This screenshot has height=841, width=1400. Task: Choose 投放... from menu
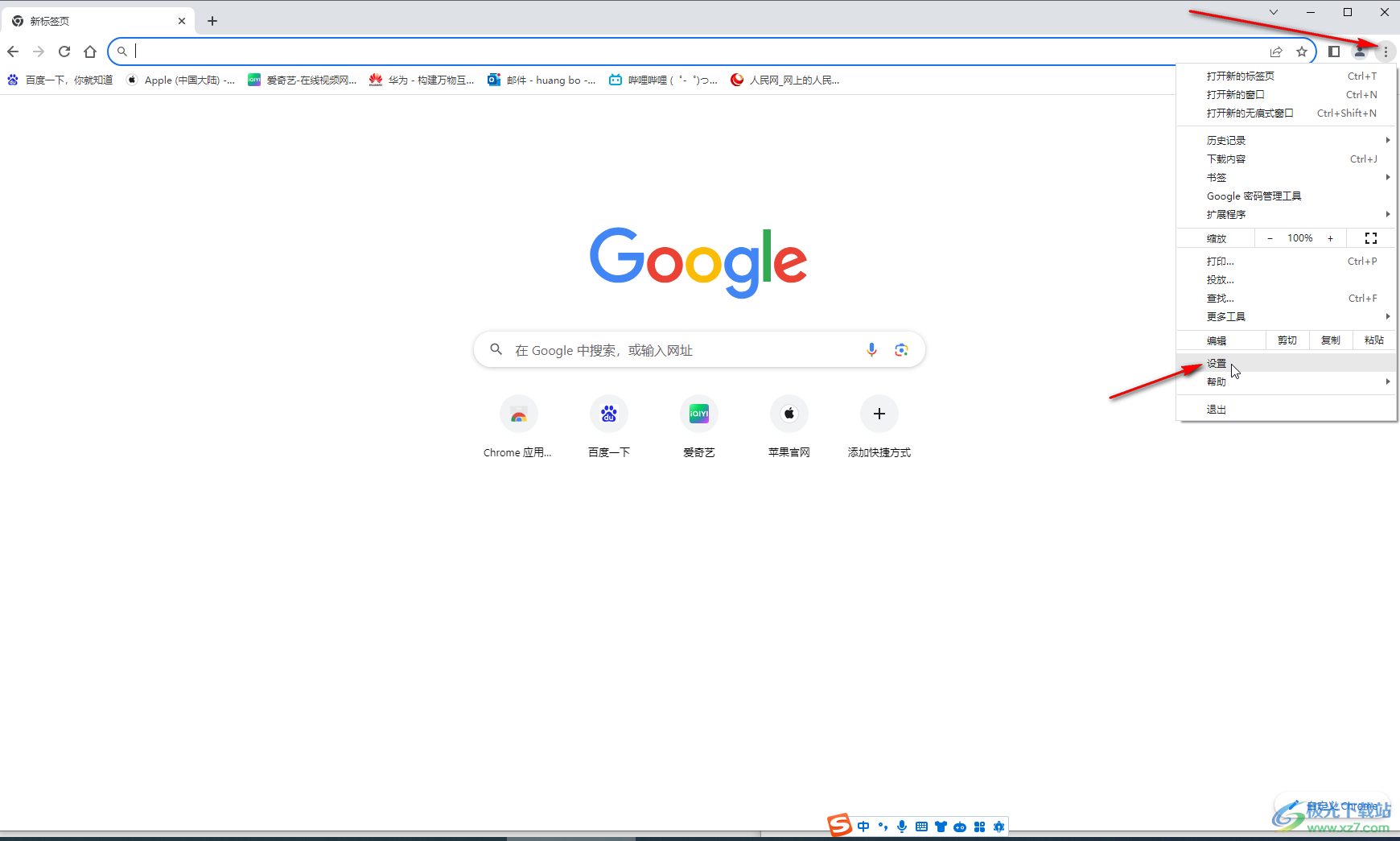[1287, 279]
